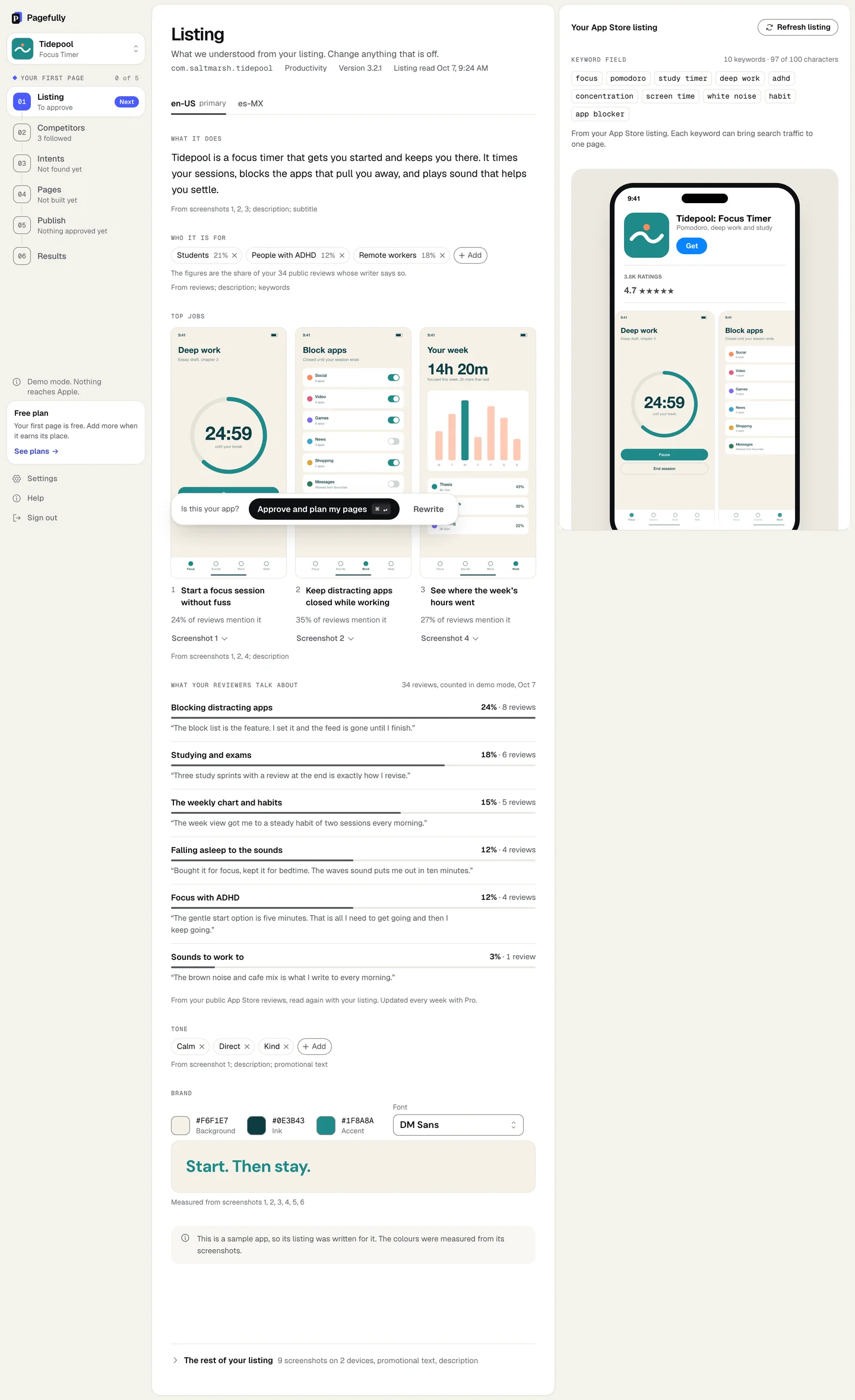Screen dimensions: 855x1400
Task: Open the DM Sans font dropdown
Action: click(x=458, y=1125)
